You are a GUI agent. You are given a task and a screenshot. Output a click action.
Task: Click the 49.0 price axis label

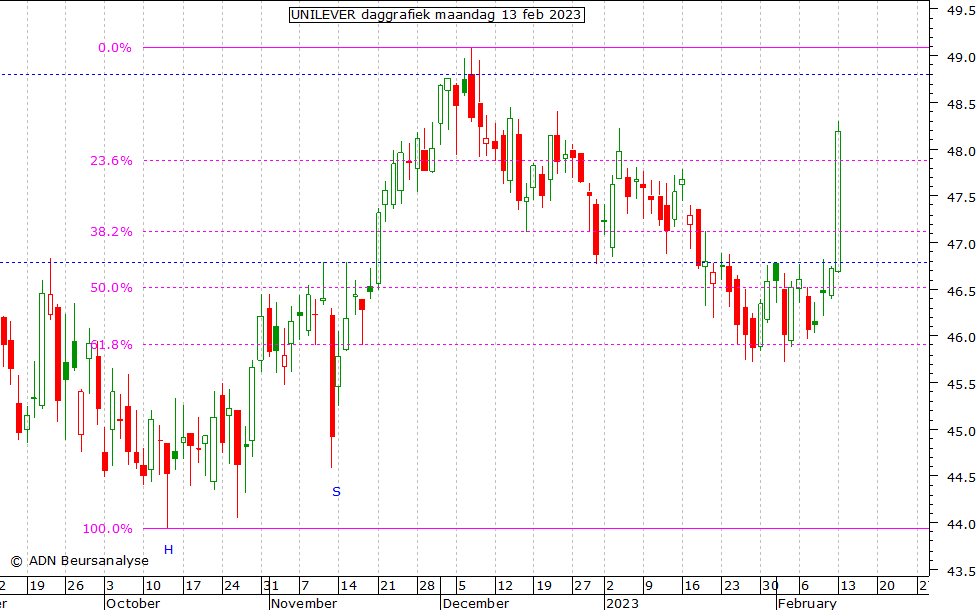click(x=961, y=58)
